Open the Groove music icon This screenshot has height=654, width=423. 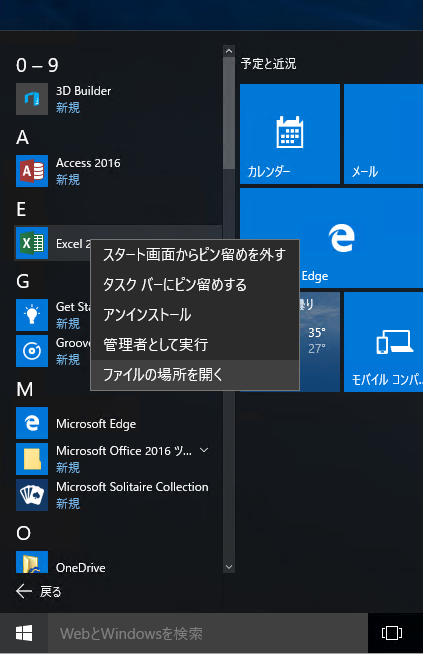(32, 351)
